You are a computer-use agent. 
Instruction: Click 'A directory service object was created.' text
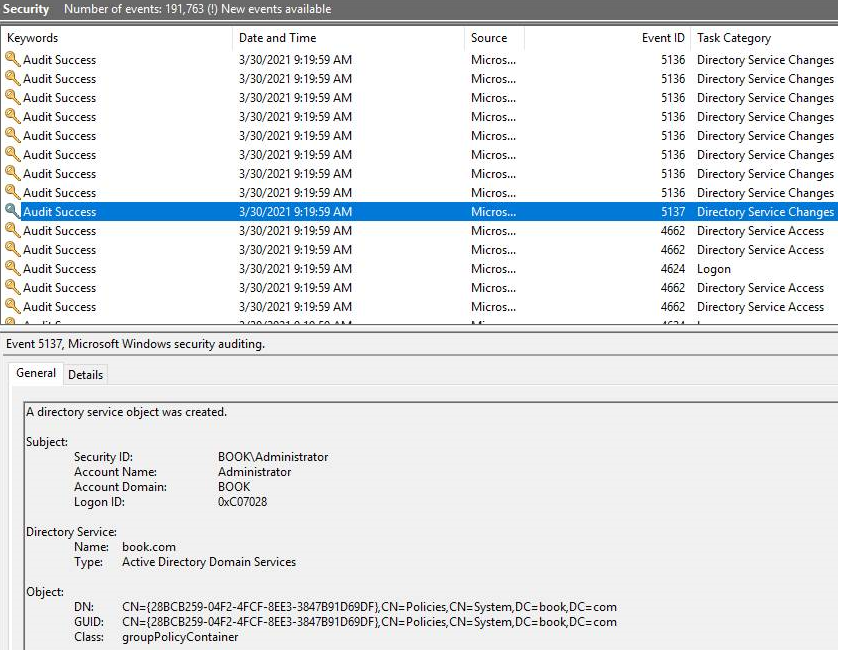click(x=126, y=412)
